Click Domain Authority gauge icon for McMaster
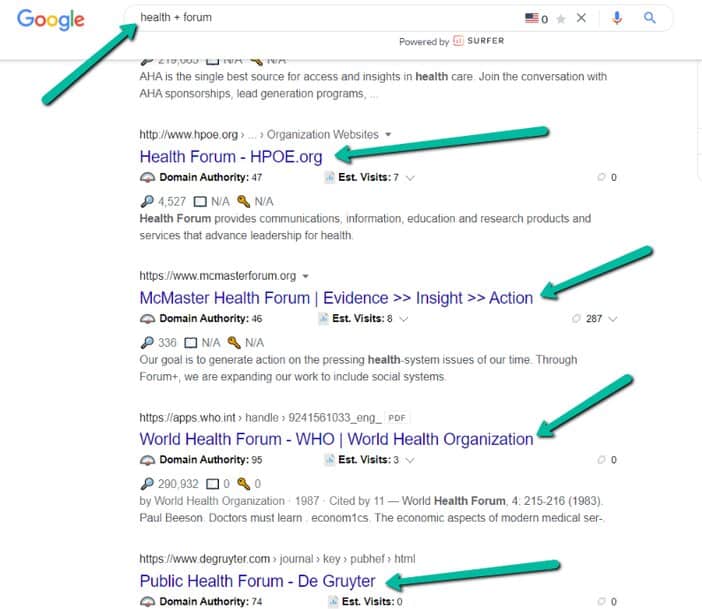 click(x=147, y=319)
